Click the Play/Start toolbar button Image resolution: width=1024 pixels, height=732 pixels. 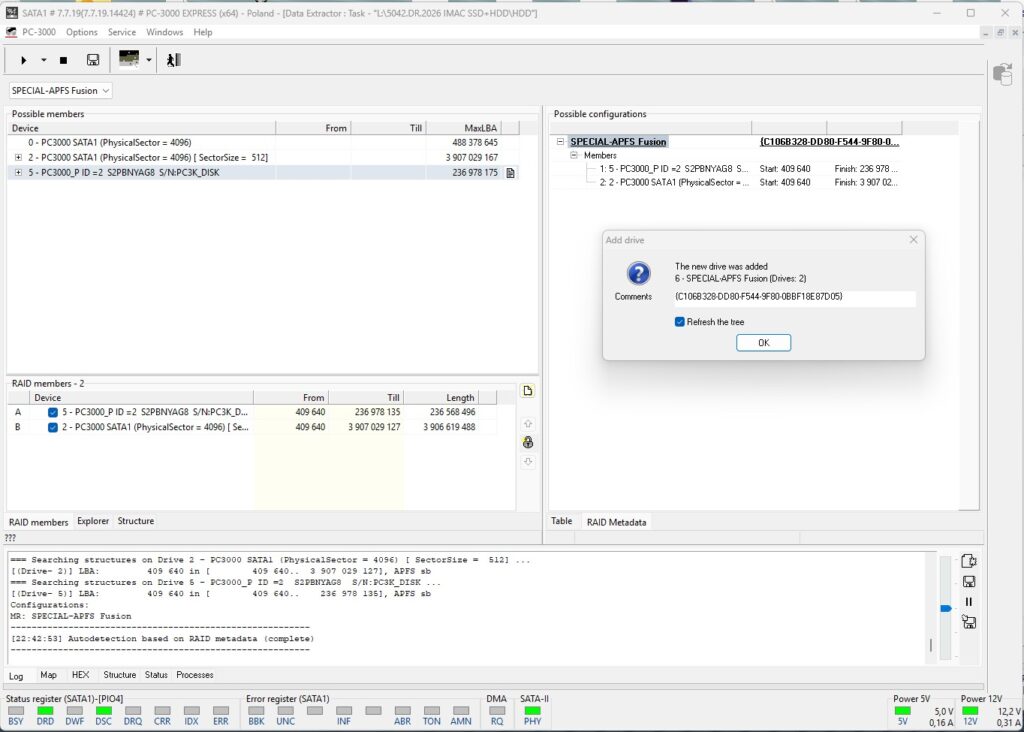pos(24,60)
